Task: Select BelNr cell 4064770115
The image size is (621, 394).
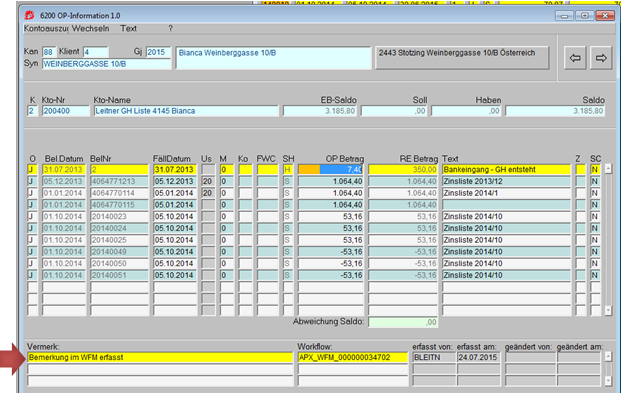Action: coord(119,205)
